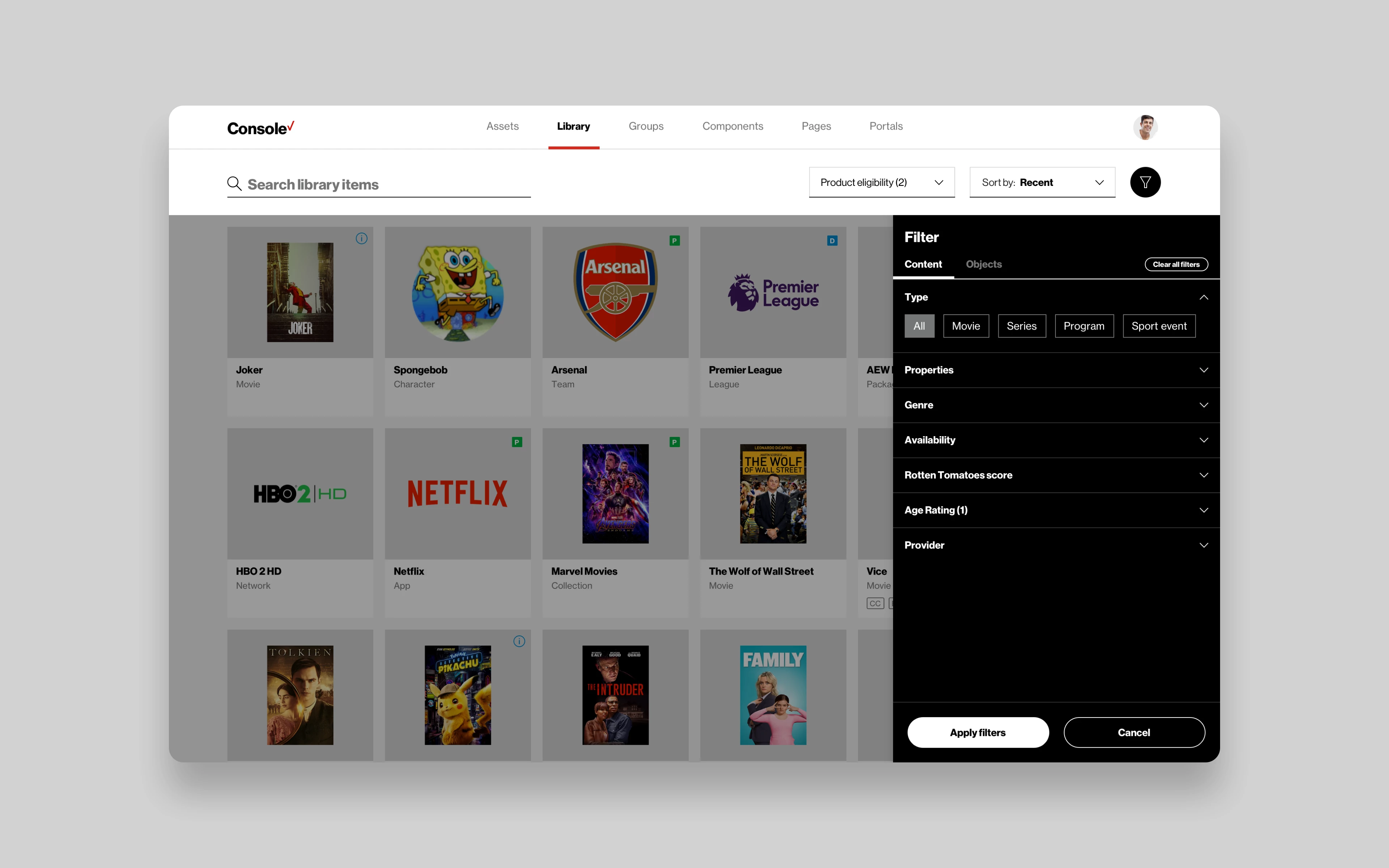Click the filter funnel icon button
This screenshot has height=868, width=1389.
click(1145, 182)
